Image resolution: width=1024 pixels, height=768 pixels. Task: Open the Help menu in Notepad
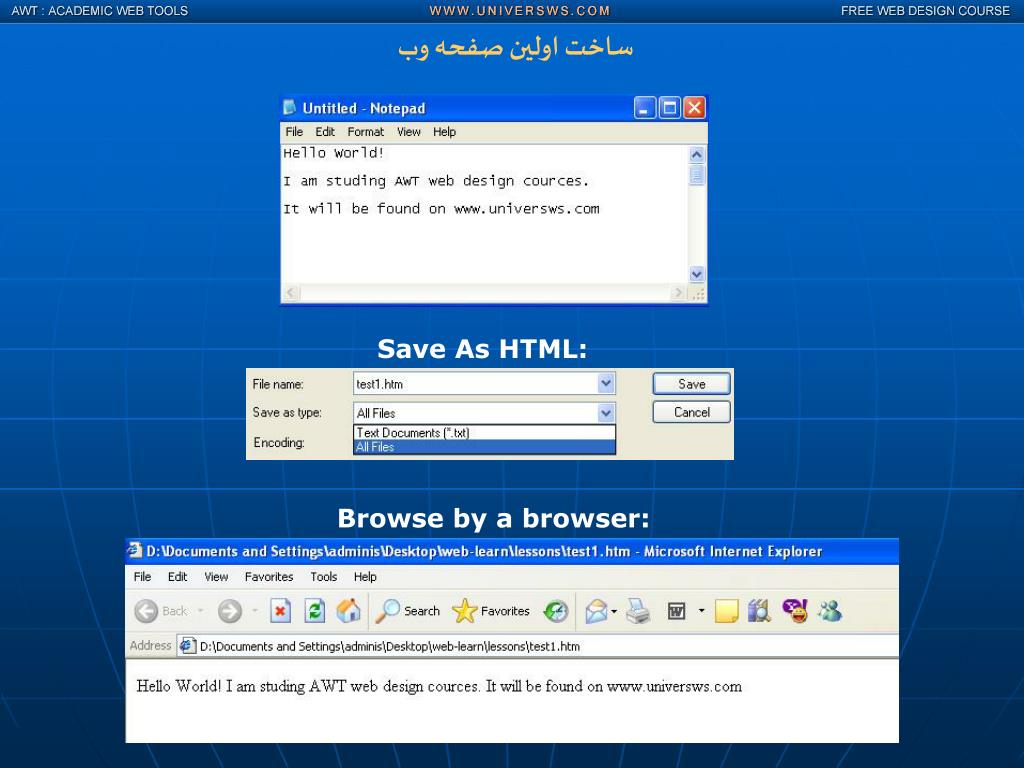tap(444, 132)
